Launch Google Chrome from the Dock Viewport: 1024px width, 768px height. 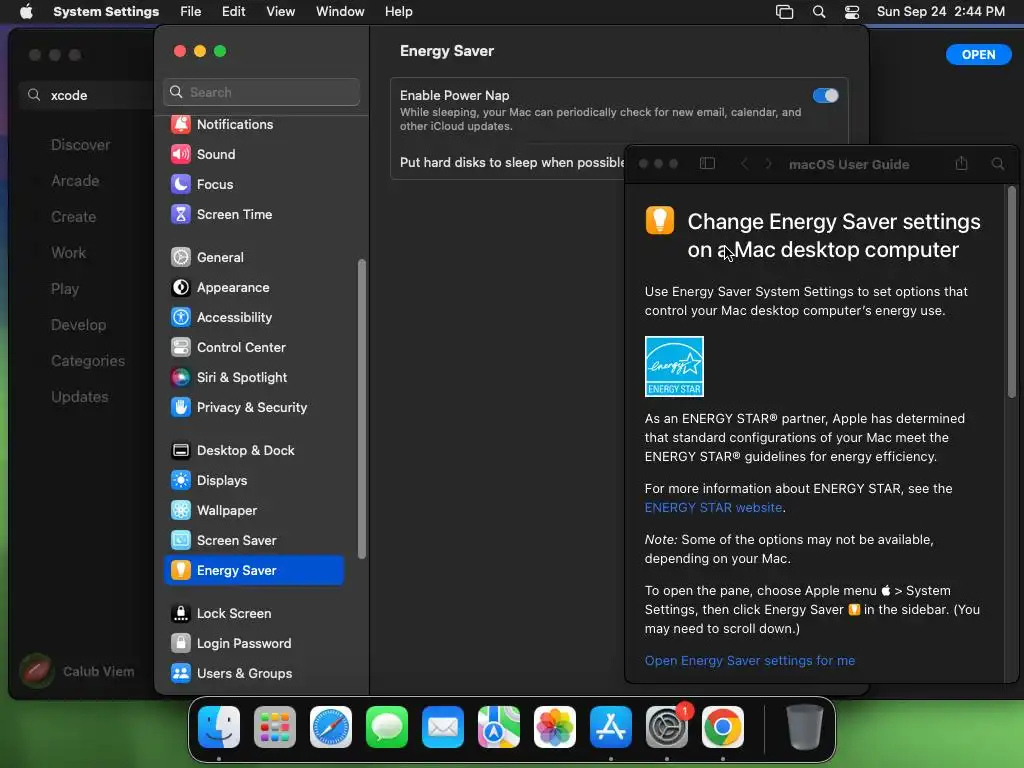pyautogui.click(x=723, y=727)
